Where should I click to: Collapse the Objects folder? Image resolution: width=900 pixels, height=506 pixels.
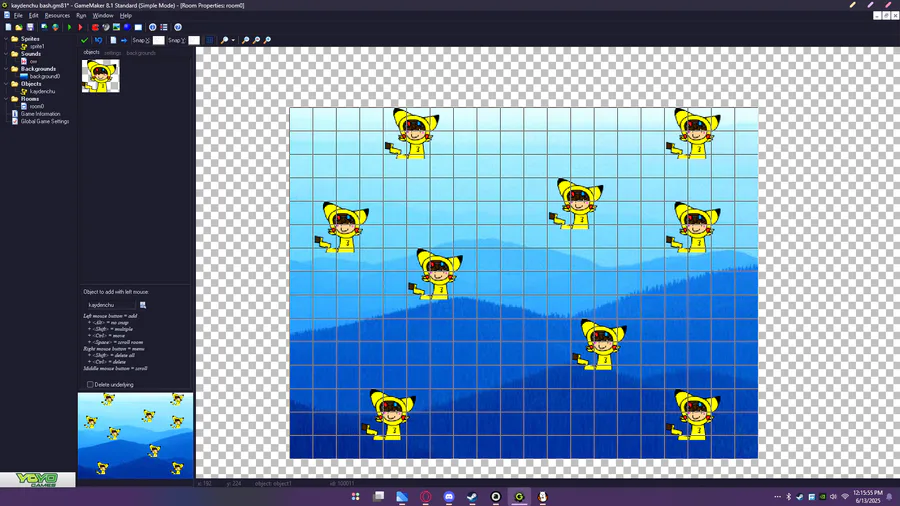(x=6, y=84)
